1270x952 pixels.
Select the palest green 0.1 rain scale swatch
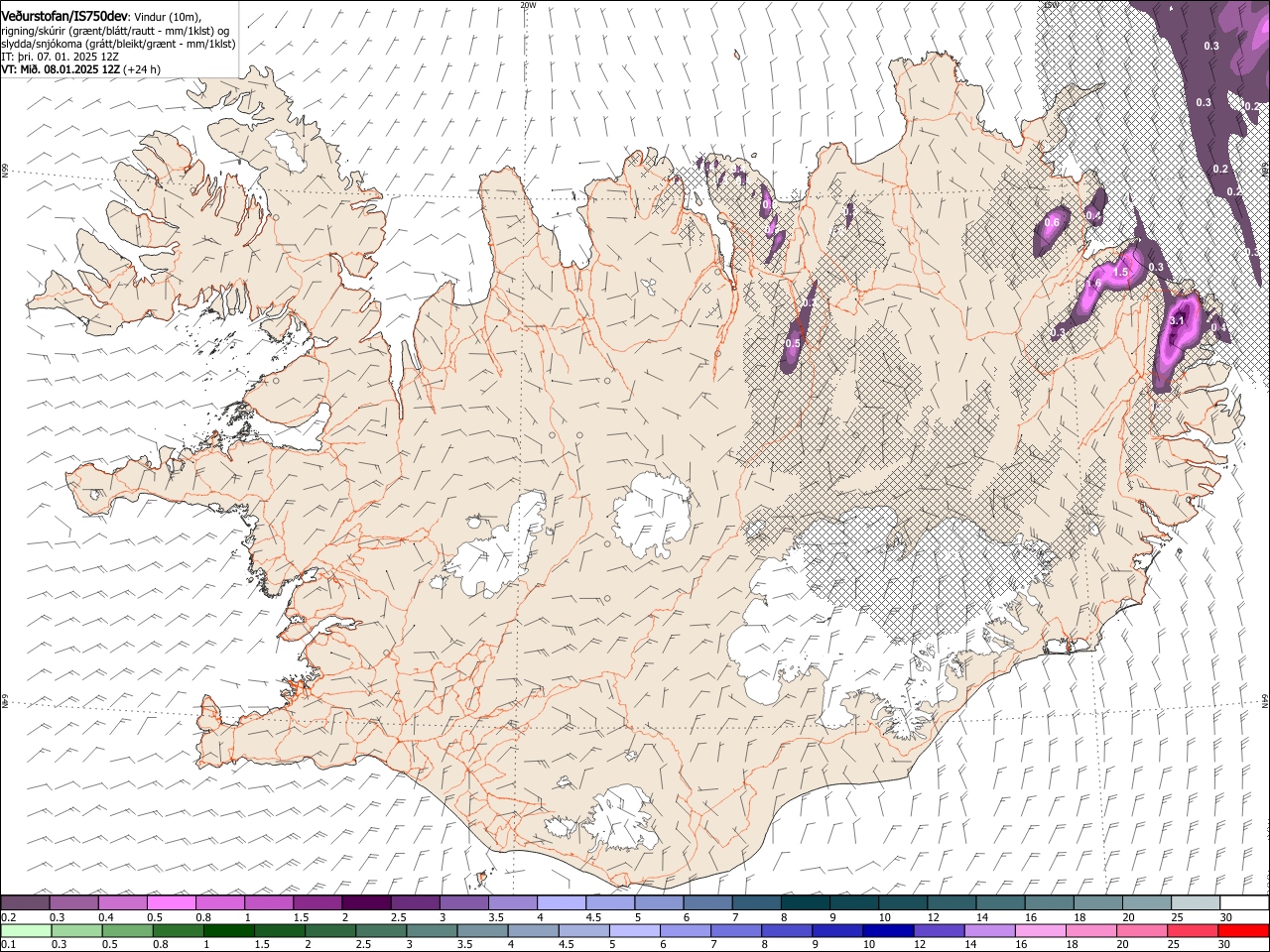coord(26,930)
